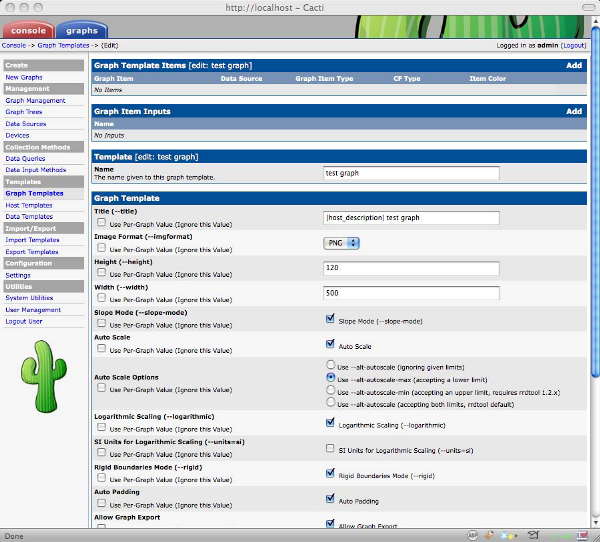Tick Per-Graph Value checkbox under Auto Scale Options
Image resolution: width=600 pixels, height=542 pixels.
click(101, 388)
